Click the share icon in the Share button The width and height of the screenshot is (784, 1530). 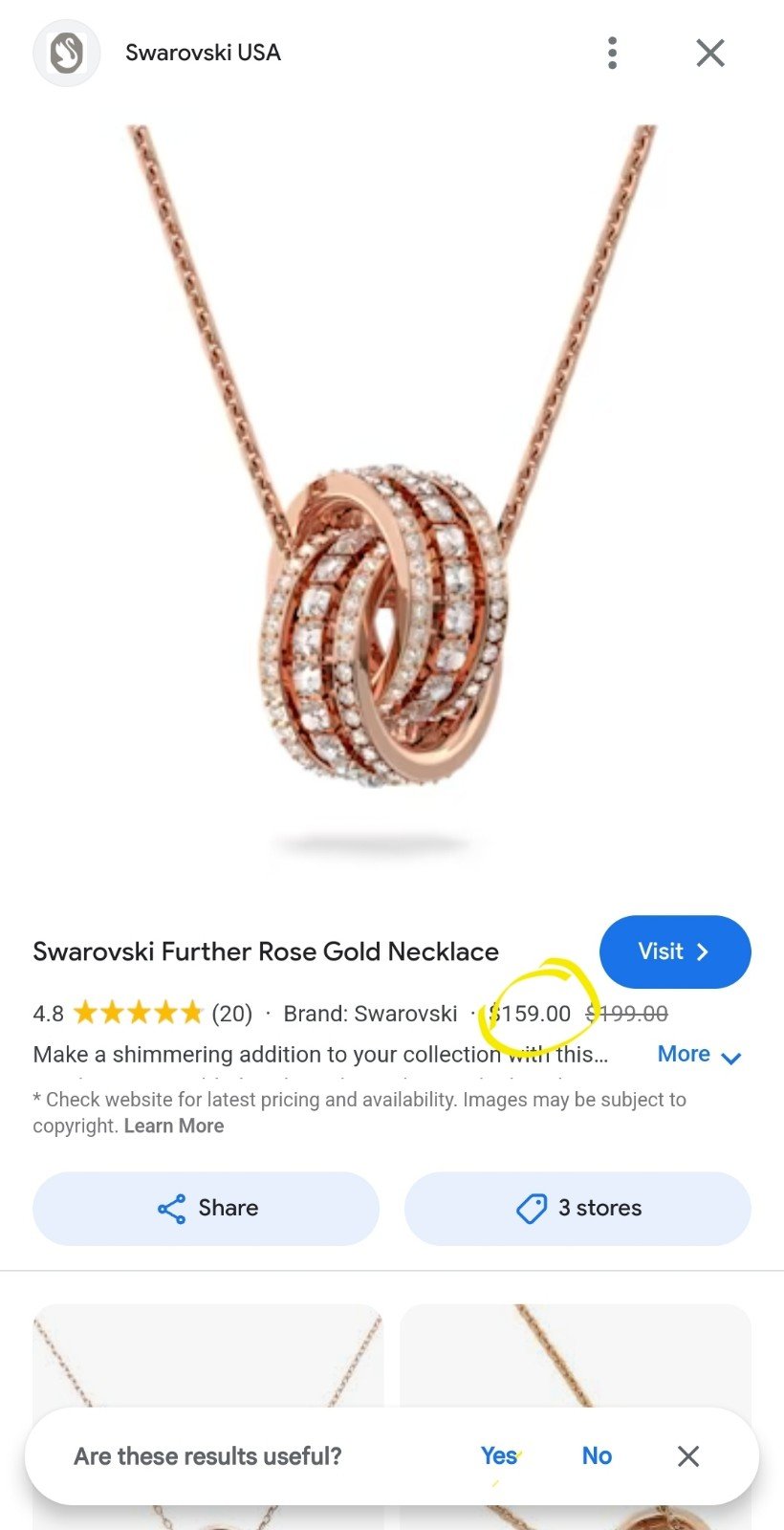pos(171,1209)
